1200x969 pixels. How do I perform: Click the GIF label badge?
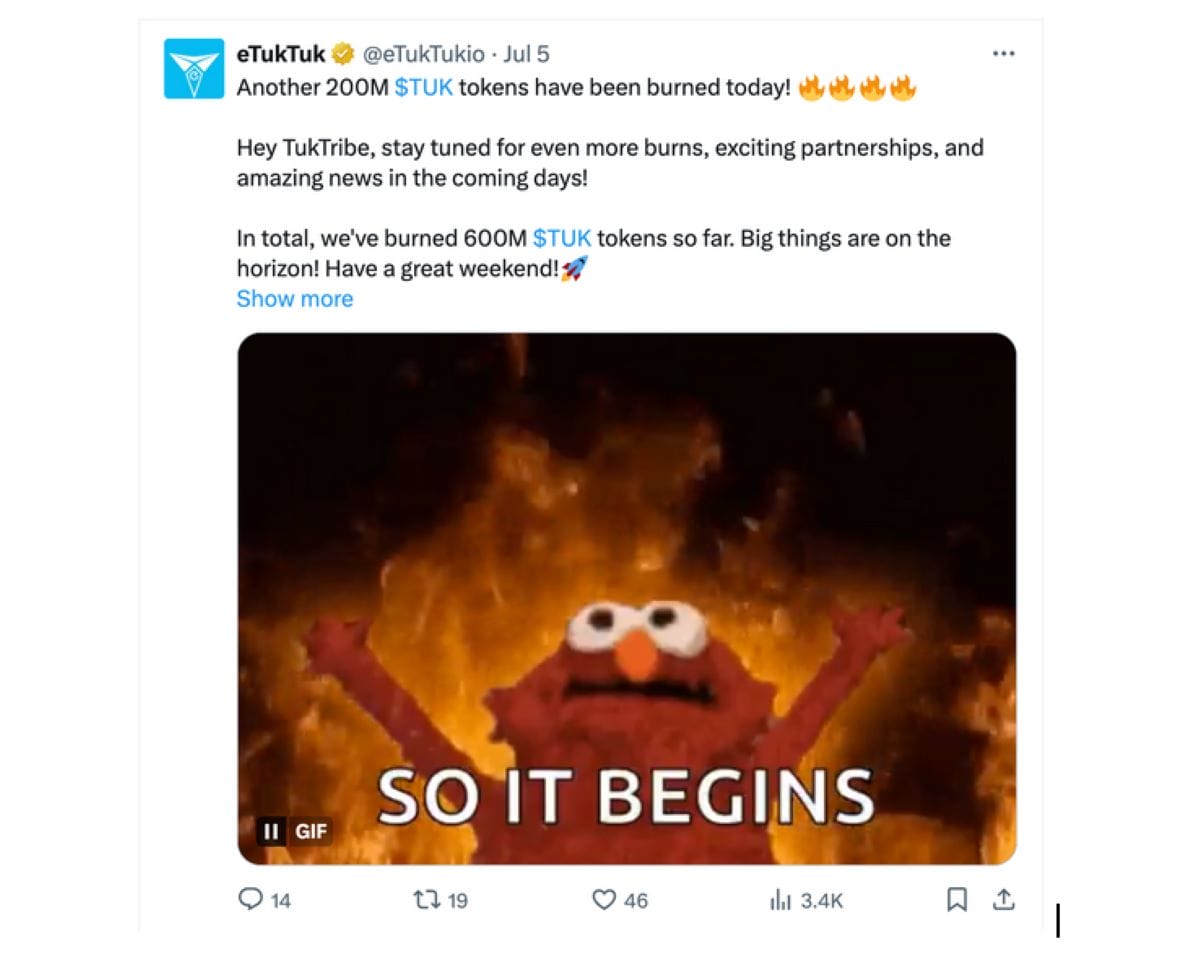coord(310,831)
